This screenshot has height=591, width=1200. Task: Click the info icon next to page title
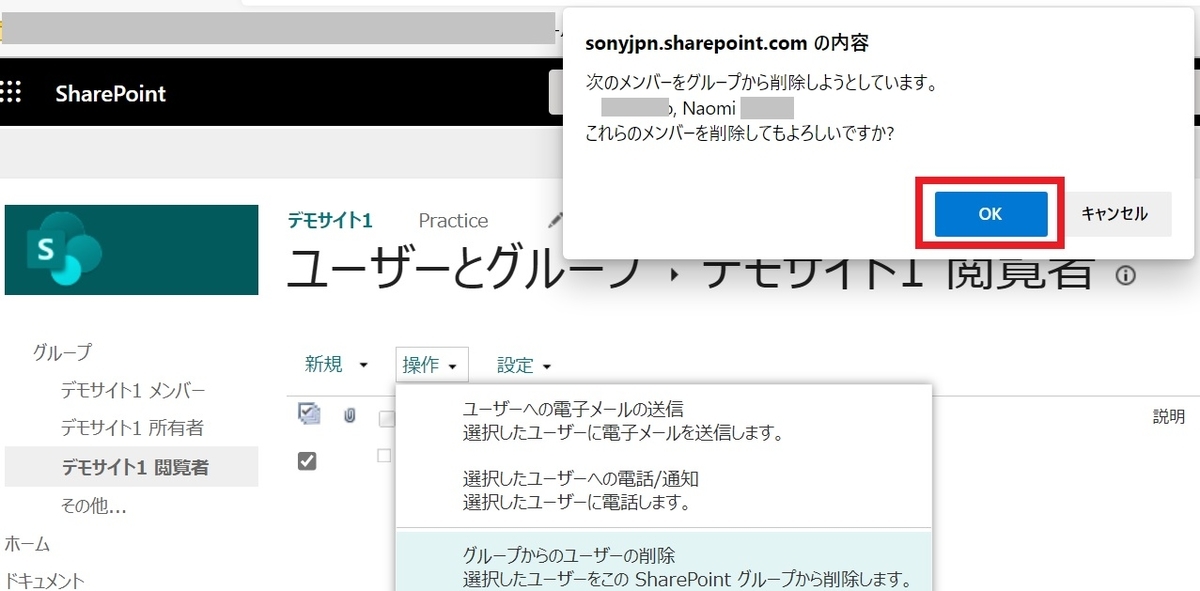click(x=1125, y=275)
